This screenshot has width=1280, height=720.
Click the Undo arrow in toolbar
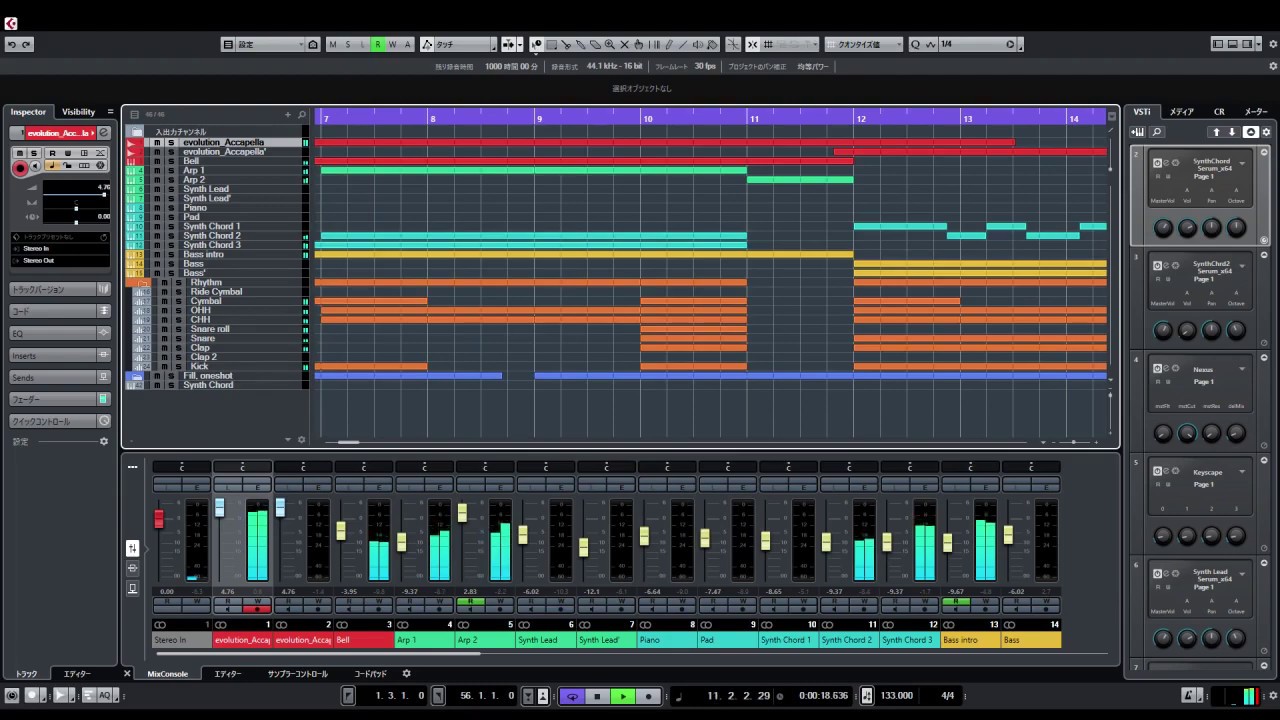[11, 45]
